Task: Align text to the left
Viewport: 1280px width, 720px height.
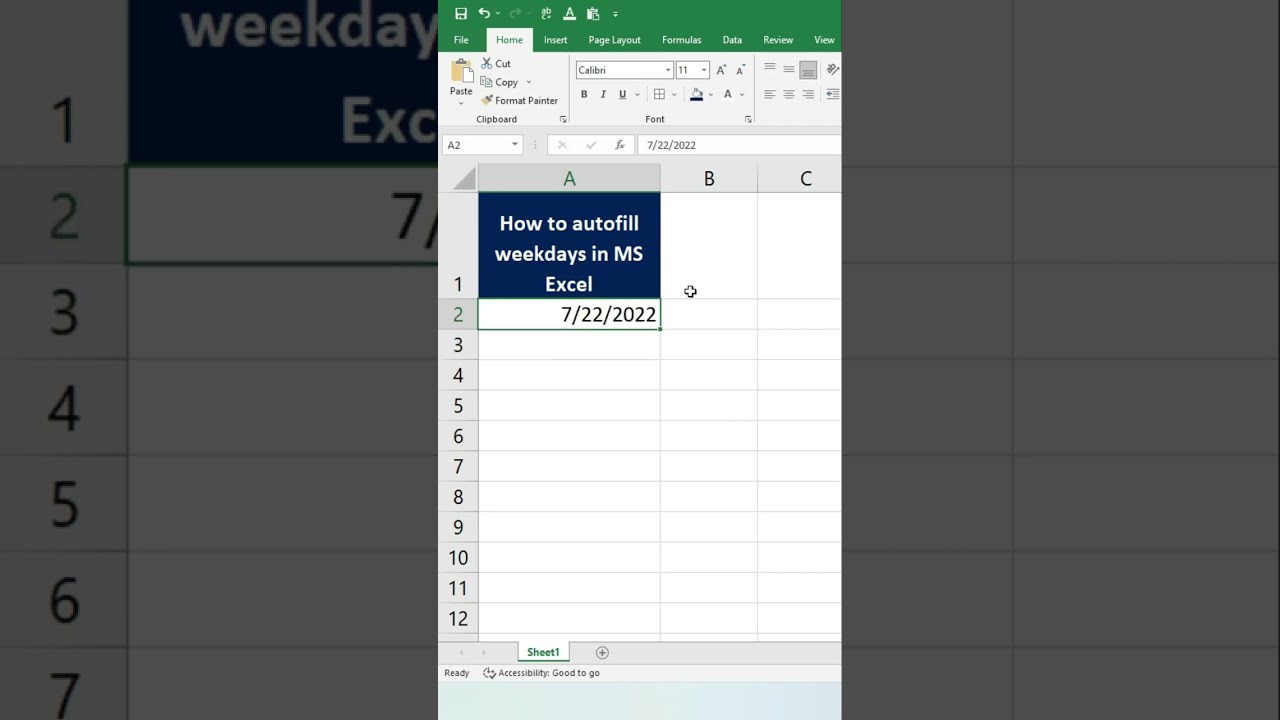Action: click(x=770, y=95)
